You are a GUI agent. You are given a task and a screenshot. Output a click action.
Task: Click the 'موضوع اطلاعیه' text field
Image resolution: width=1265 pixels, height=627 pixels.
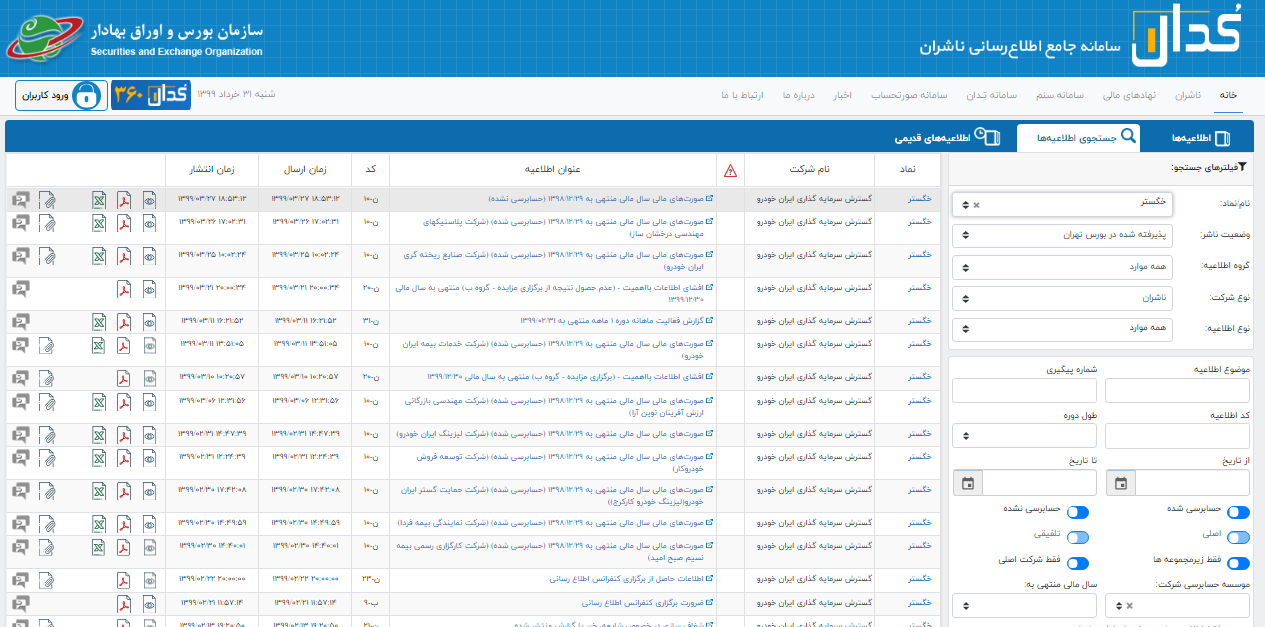(1177, 390)
